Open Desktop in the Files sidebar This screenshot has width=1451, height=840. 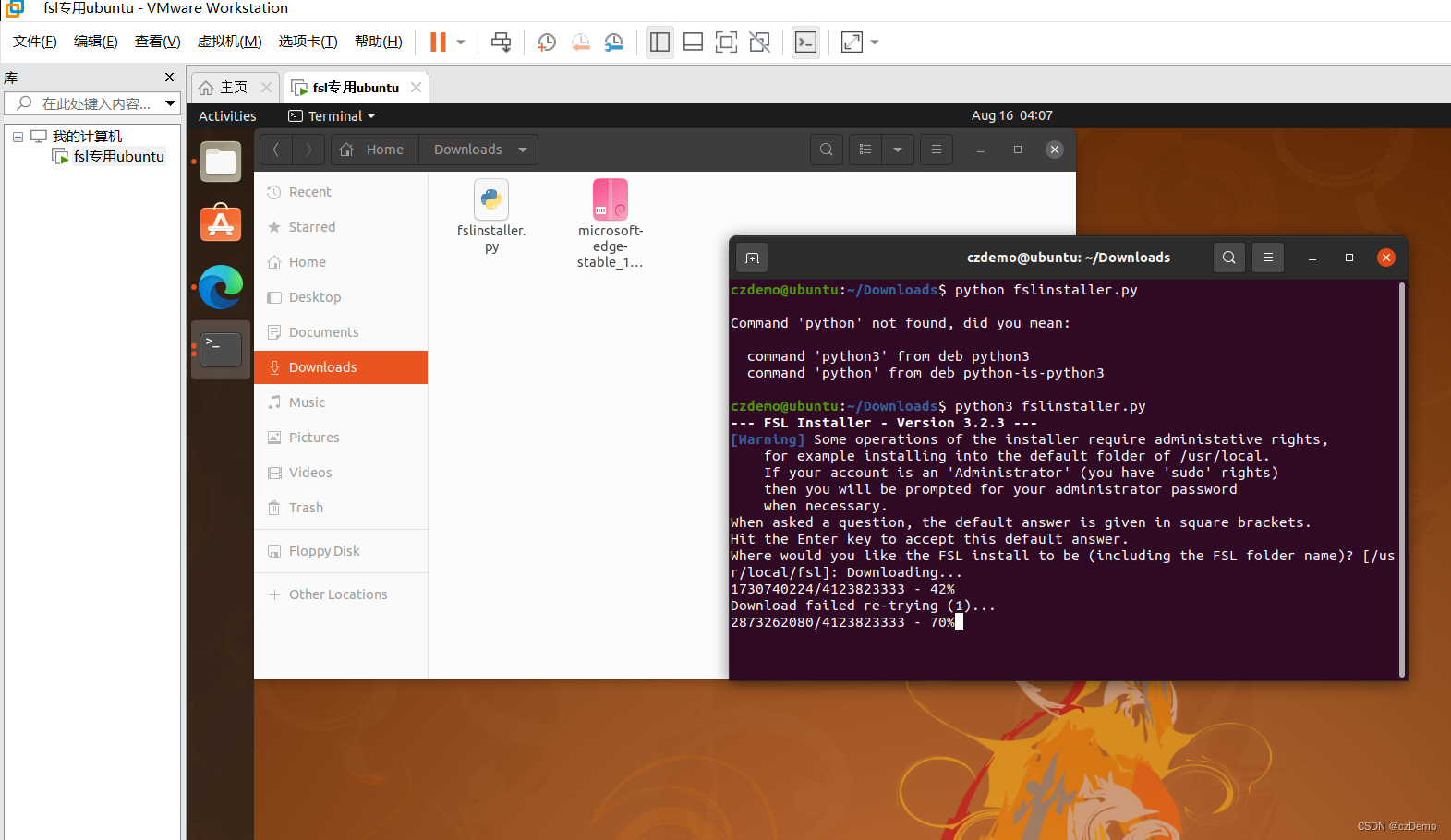[341, 297]
